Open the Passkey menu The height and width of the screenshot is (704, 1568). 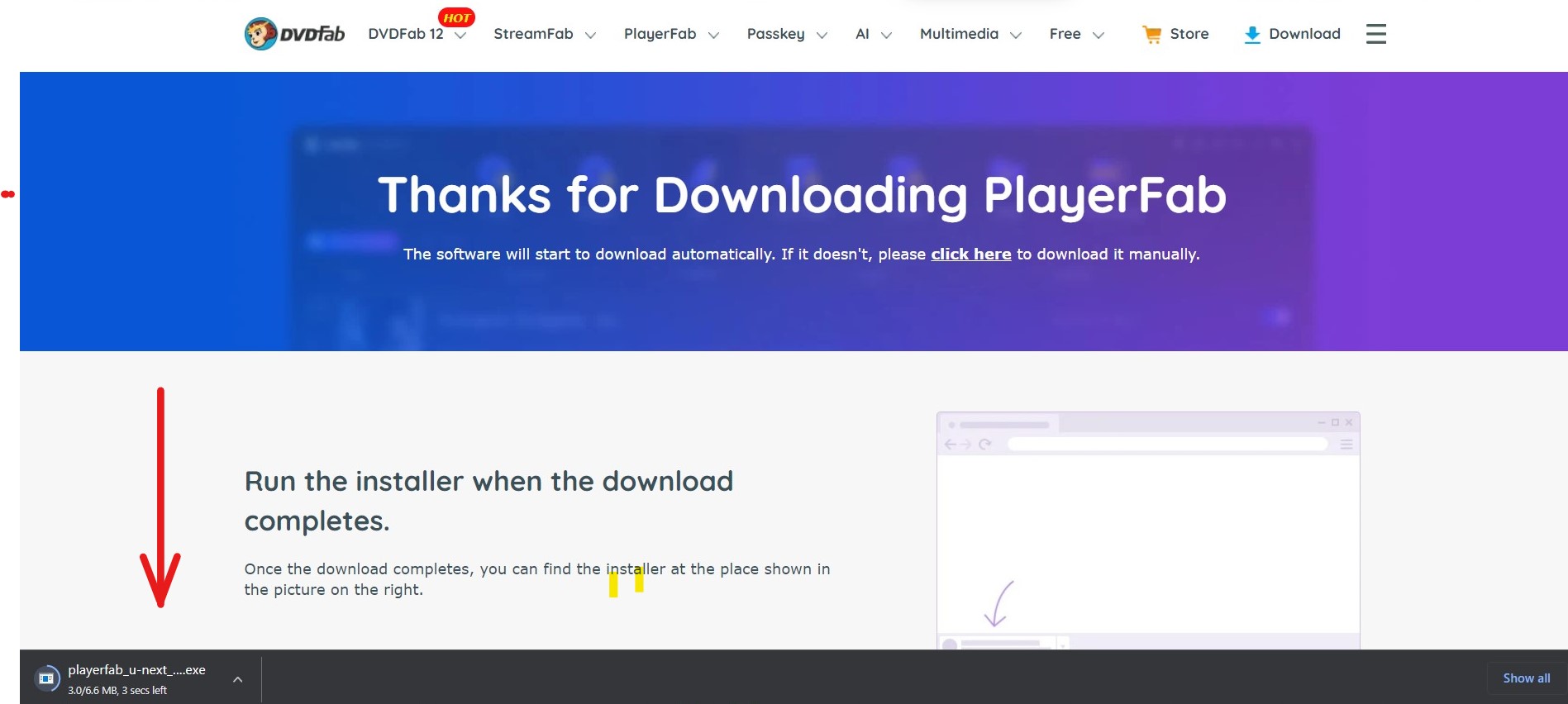tap(775, 34)
